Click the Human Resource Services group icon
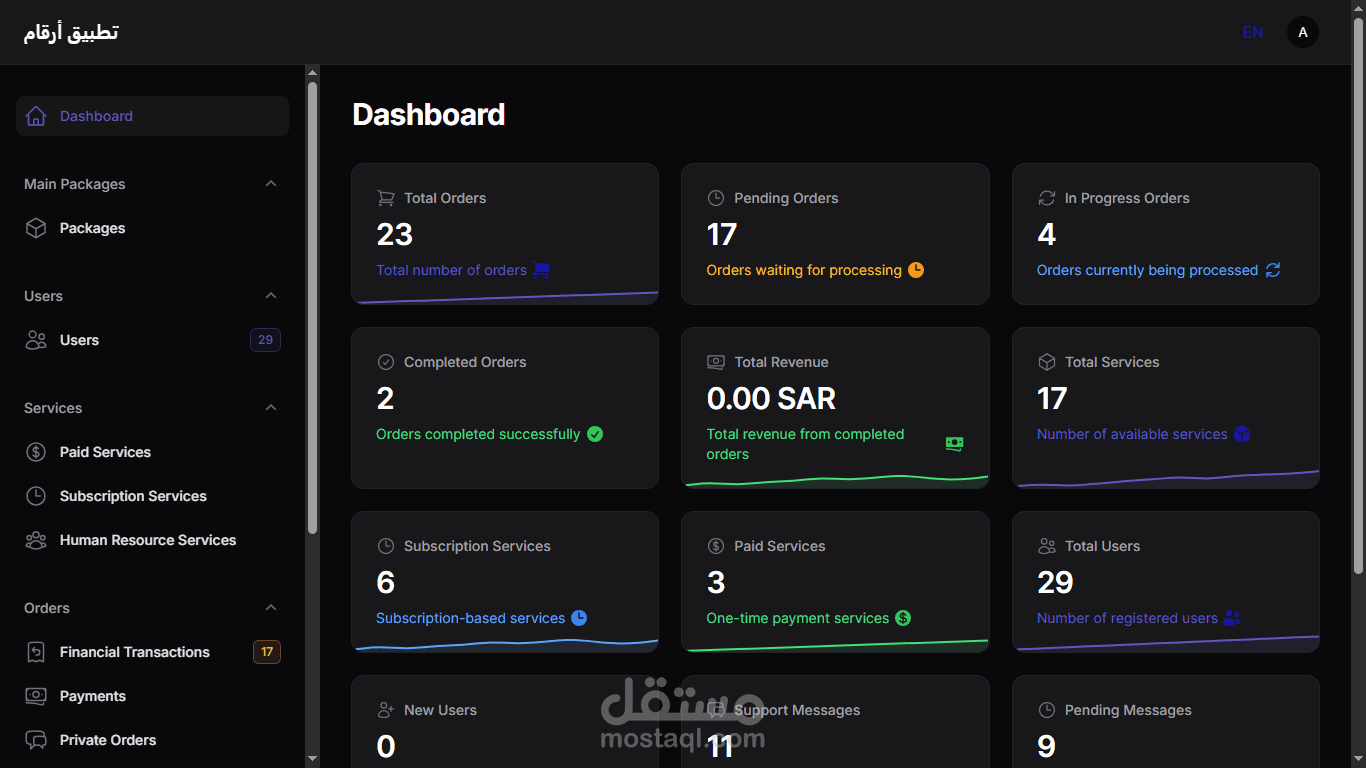Viewport: 1366px width, 768px height. pos(36,540)
